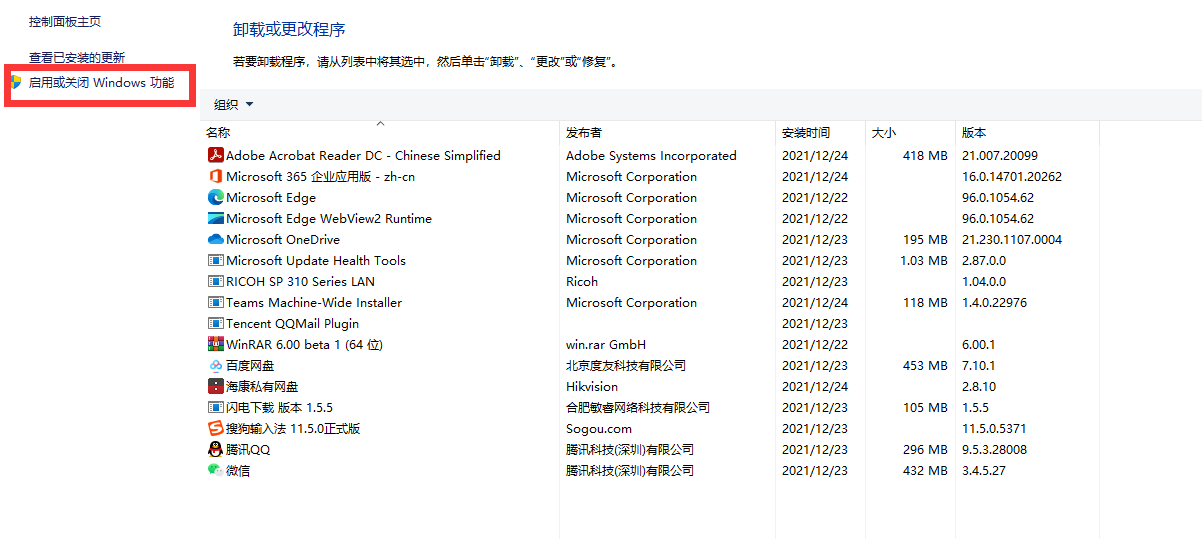The height and width of the screenshot is (539, 1202).
Task: Click the Tencent QQMail Plugin icon
Action: click(215, 323)
